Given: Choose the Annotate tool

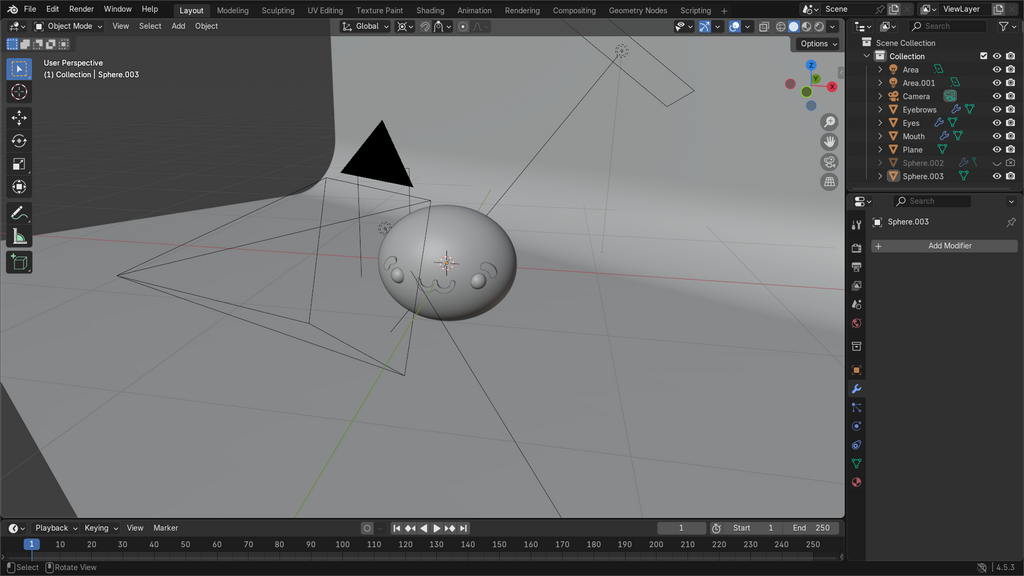Looking at the screenshot, I should click(x=19, y=213).
